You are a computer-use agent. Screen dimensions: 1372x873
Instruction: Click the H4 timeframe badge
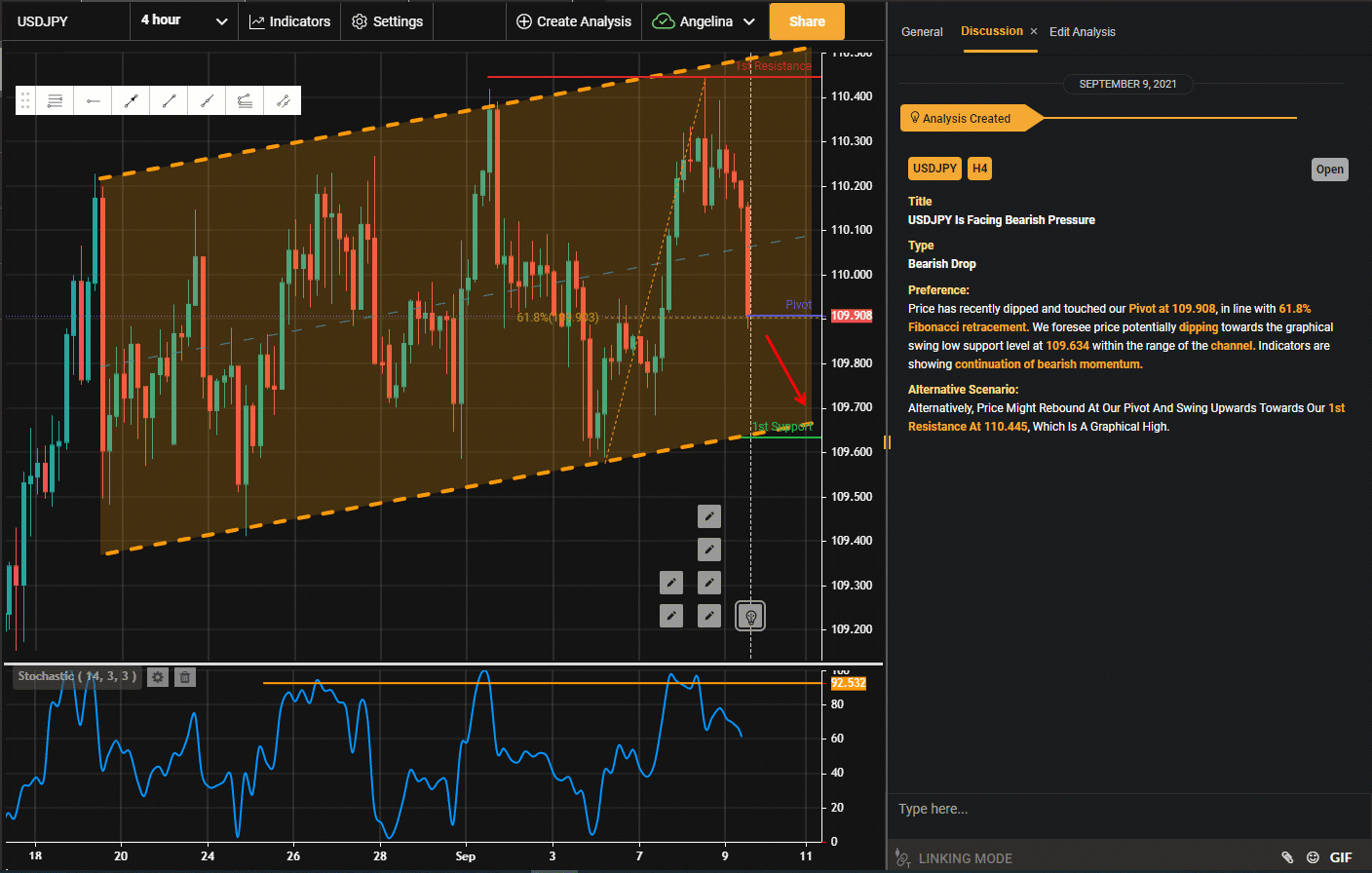click(979, 169)
